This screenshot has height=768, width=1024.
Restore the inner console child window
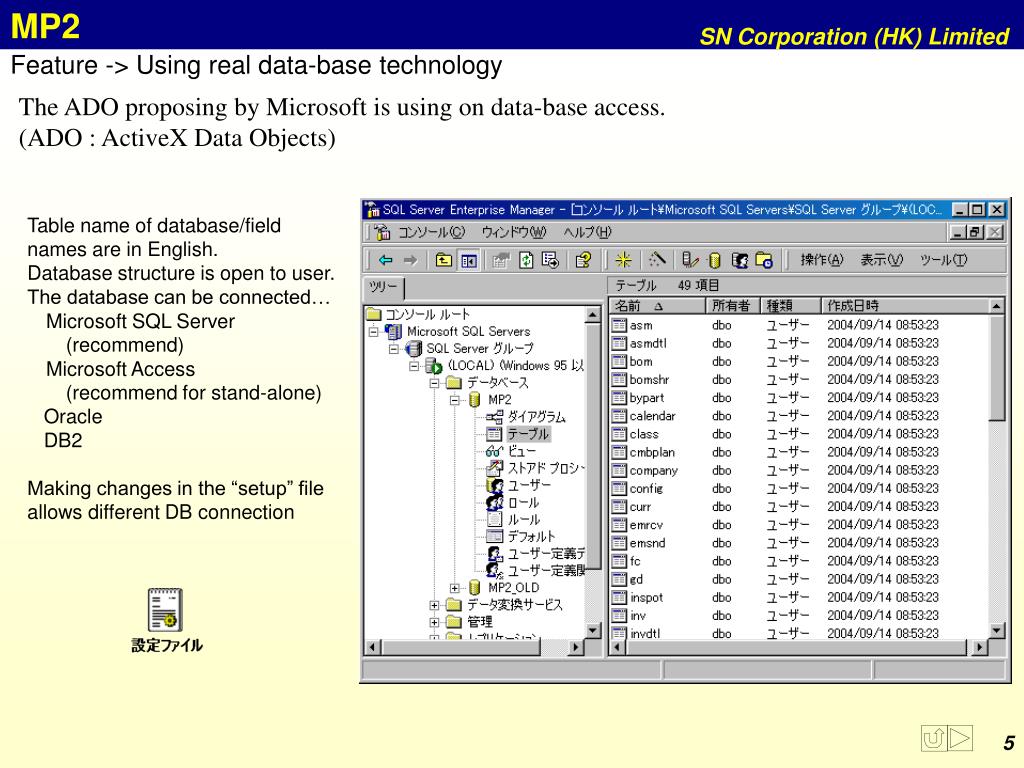point(976,232)
